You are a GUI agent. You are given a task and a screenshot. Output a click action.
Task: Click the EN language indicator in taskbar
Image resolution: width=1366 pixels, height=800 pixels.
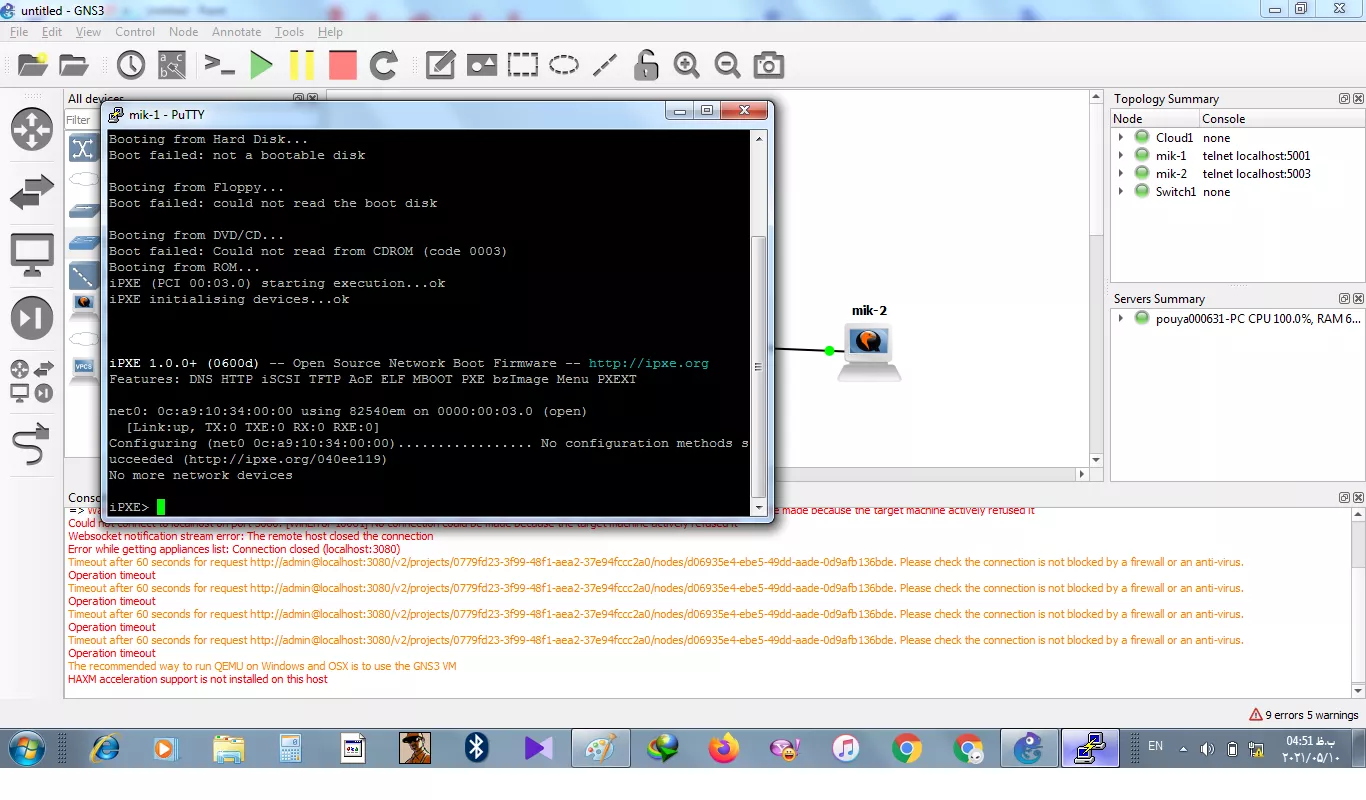coord(1156,746)
